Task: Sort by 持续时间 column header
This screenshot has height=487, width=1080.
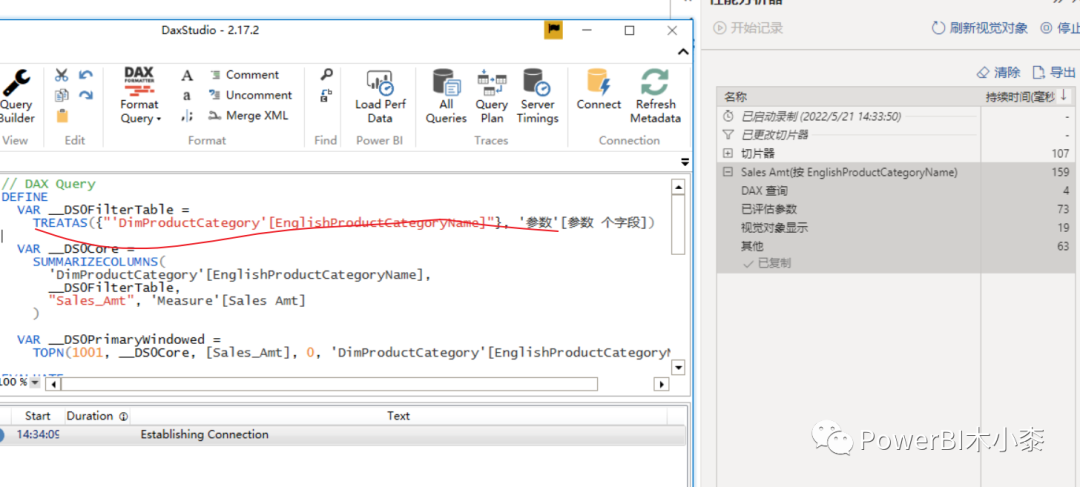Action: 1026,97
